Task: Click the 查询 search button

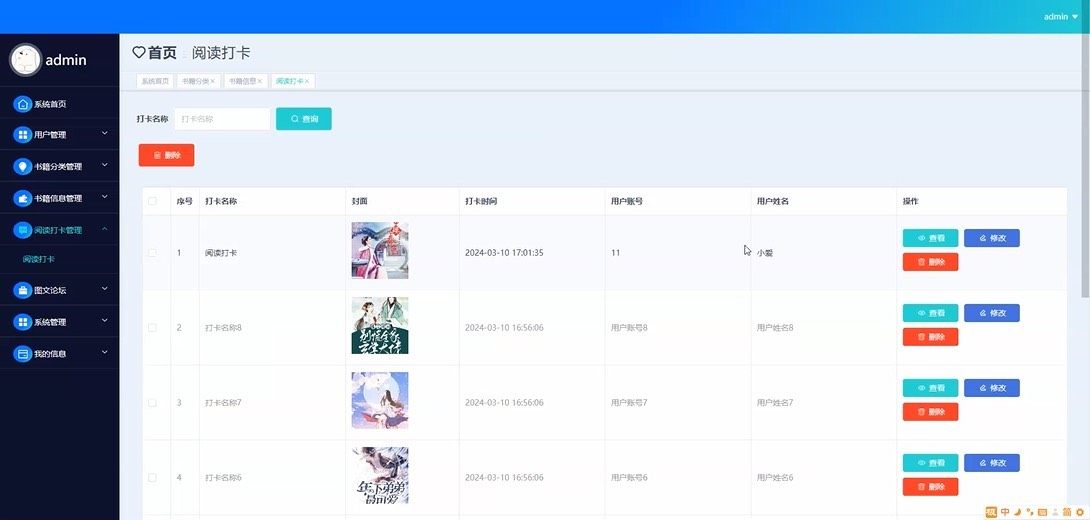Action: click(x=304, y=119)
